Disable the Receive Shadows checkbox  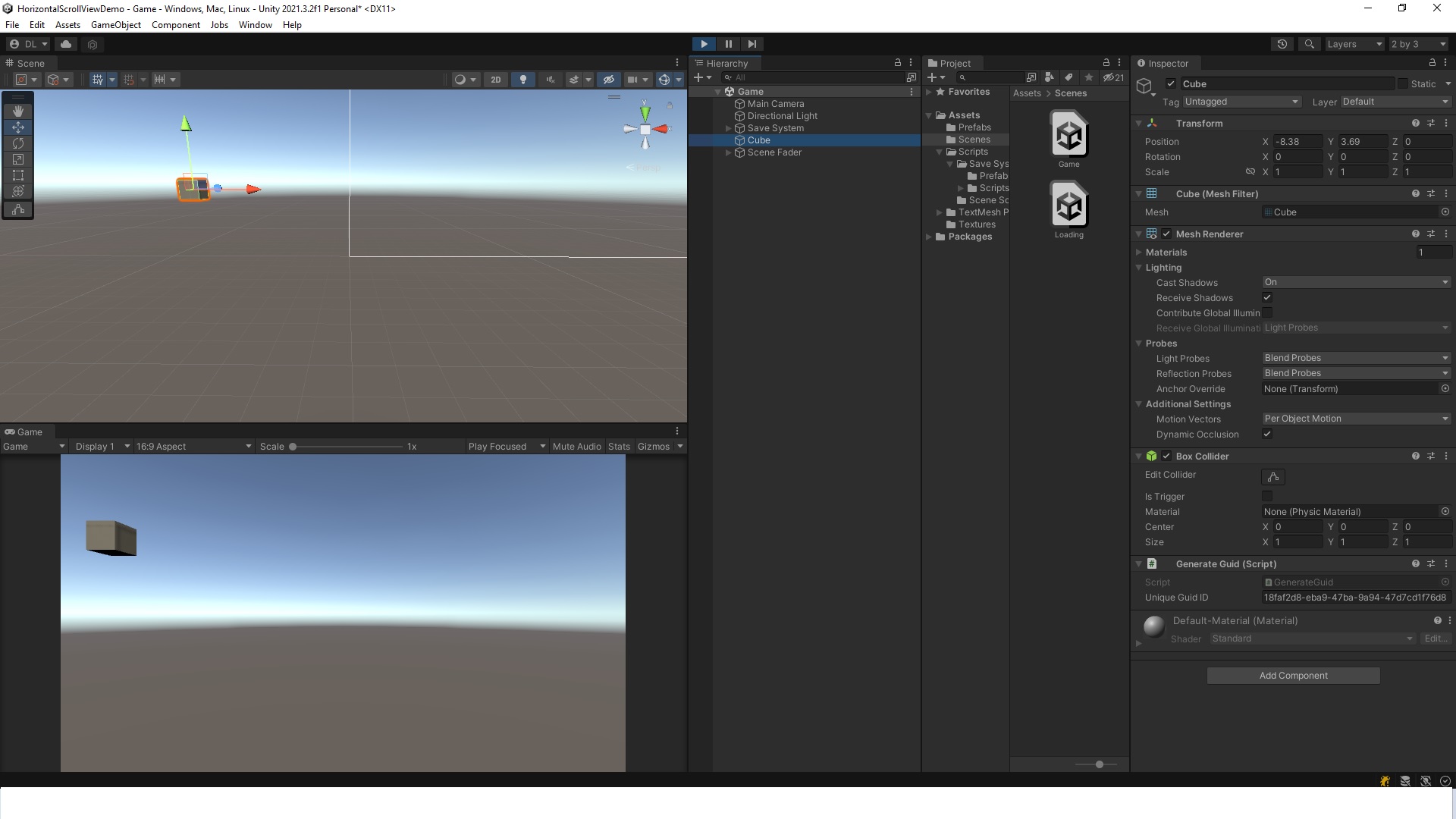(1267, 297)
